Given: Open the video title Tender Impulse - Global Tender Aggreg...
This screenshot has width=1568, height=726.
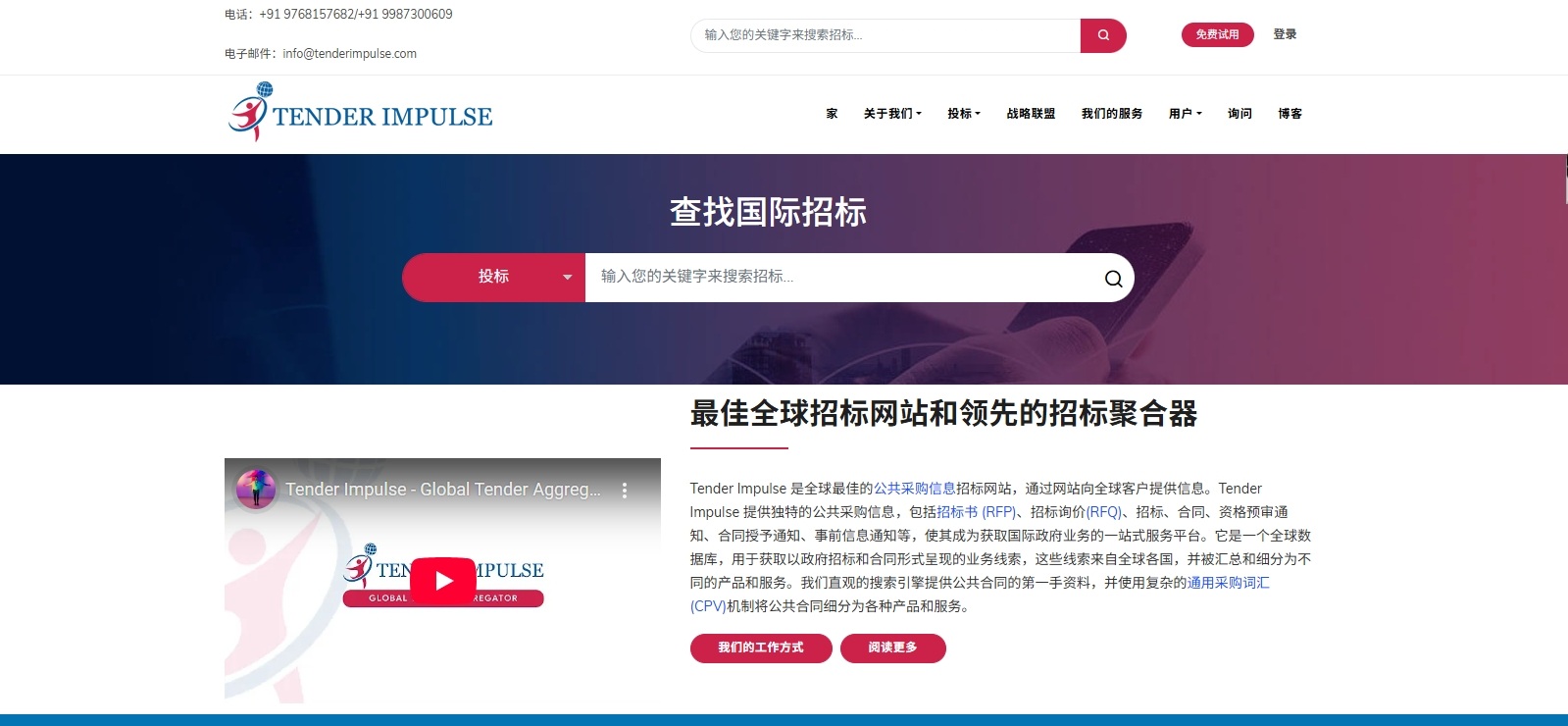Looking at the screenshot, I should [443, 490].
